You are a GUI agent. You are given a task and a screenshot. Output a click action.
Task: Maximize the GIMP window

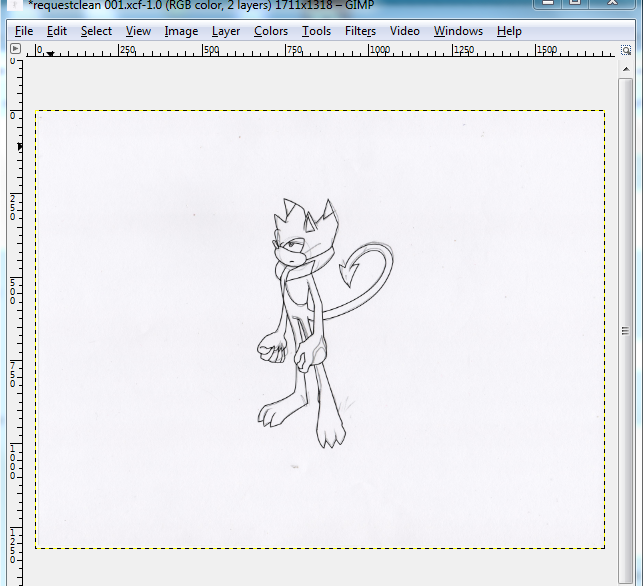tap(575, 3)
